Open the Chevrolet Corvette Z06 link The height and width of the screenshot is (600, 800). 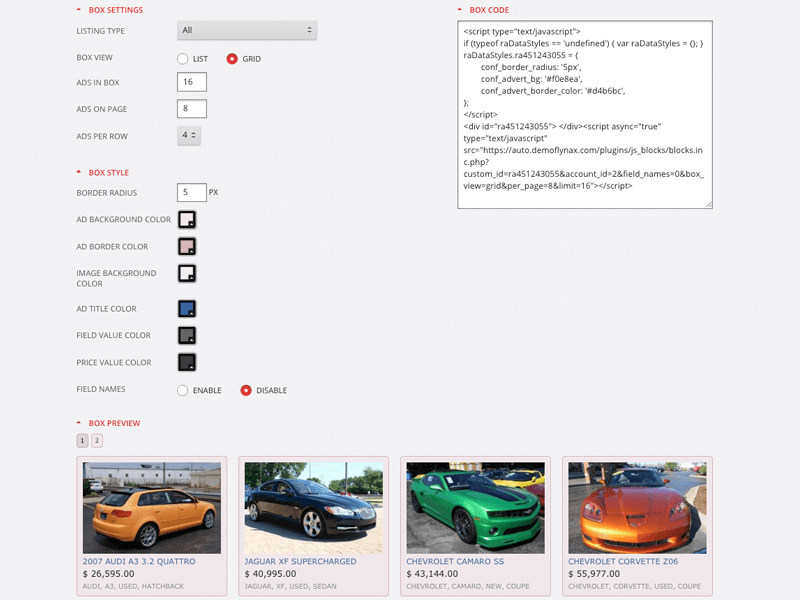pyautogui.click(x=623, y=561)
